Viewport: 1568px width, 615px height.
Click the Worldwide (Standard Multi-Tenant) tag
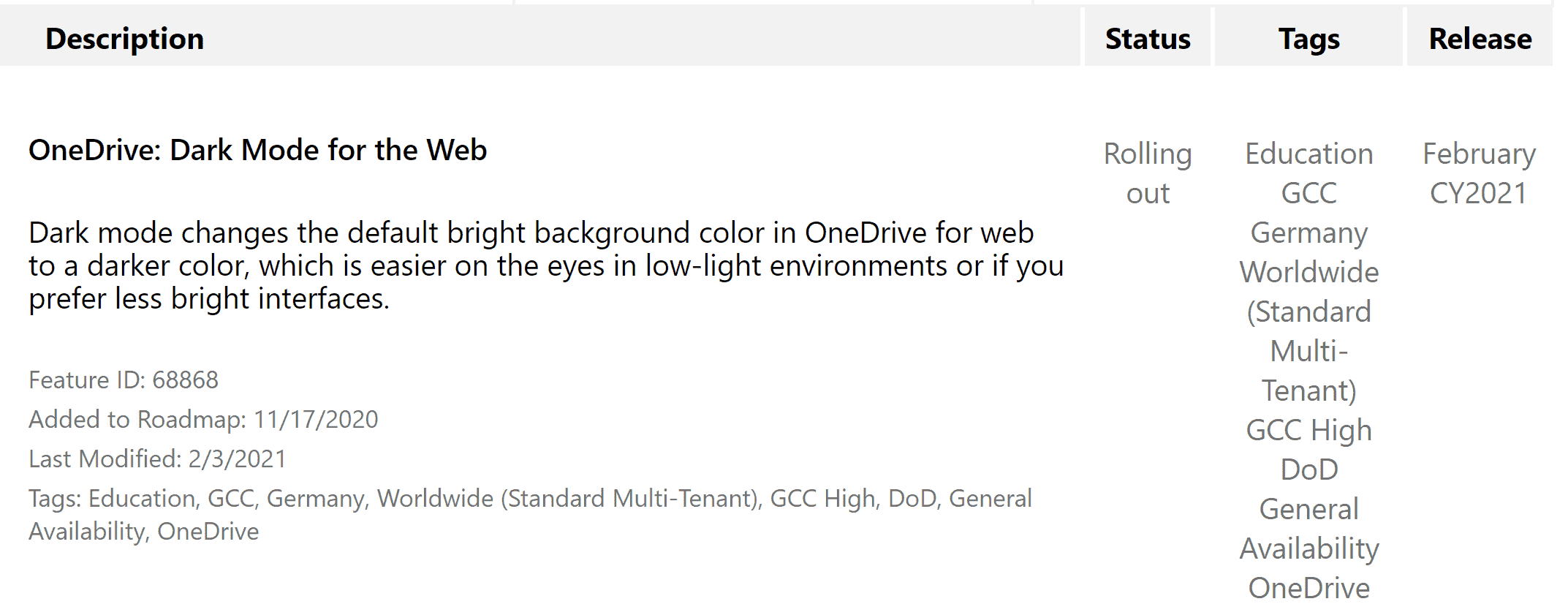(x=1308, y=331)
